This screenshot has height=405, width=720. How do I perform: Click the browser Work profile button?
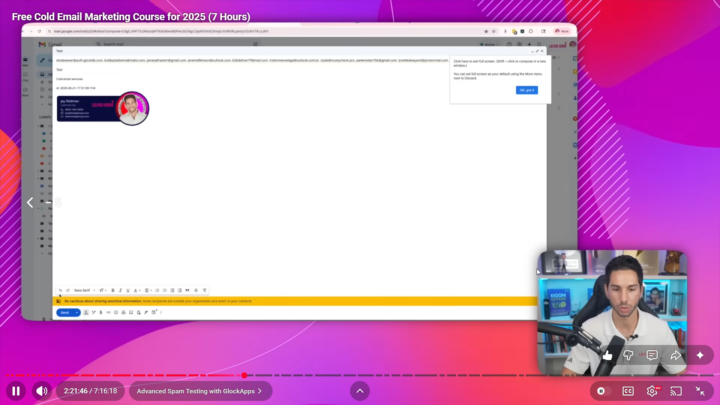click(562, 31)
